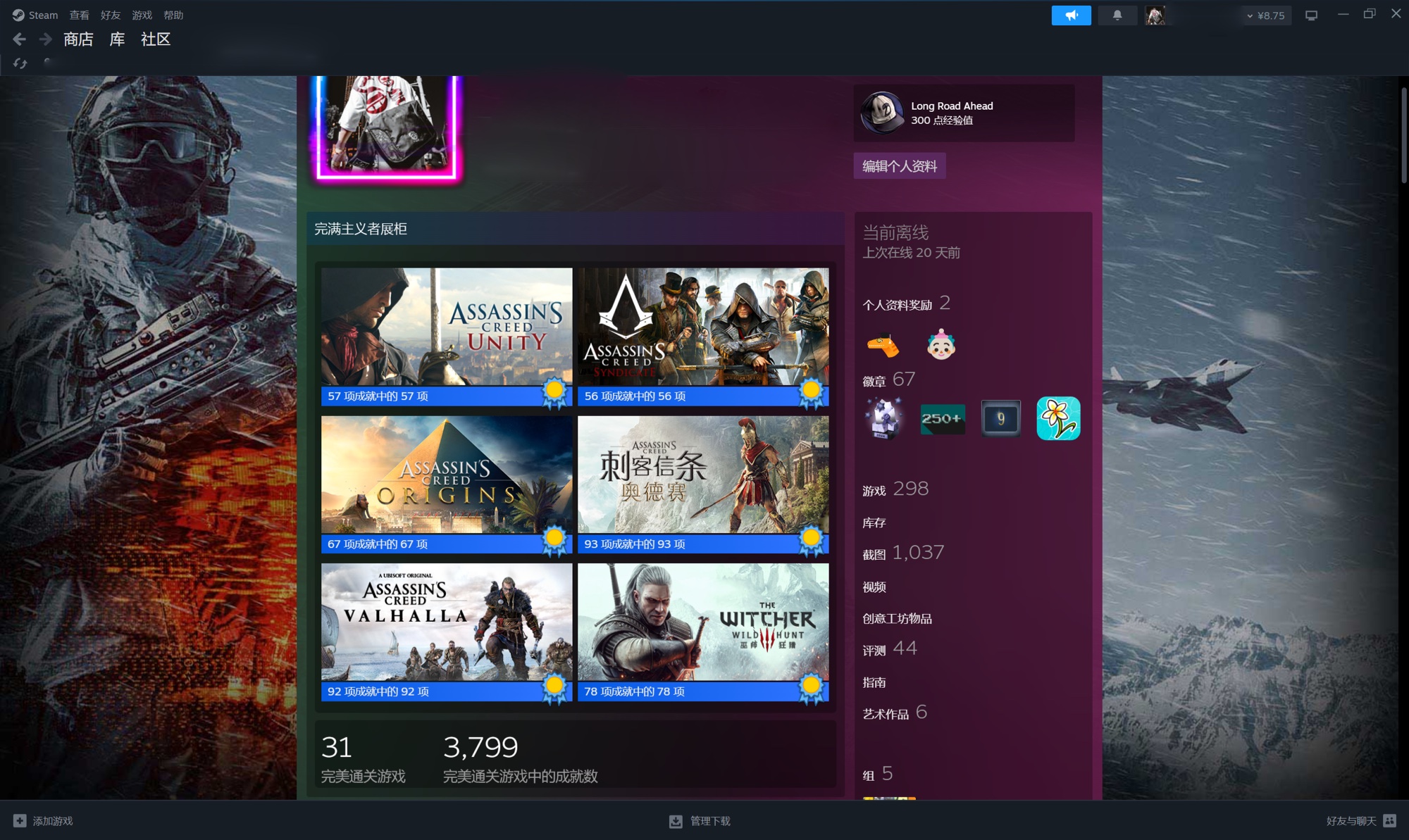Open the announcements megaphone button
Viewport: 1409px width, 840px height.
pyautogui.click(x=1071, y=15)
